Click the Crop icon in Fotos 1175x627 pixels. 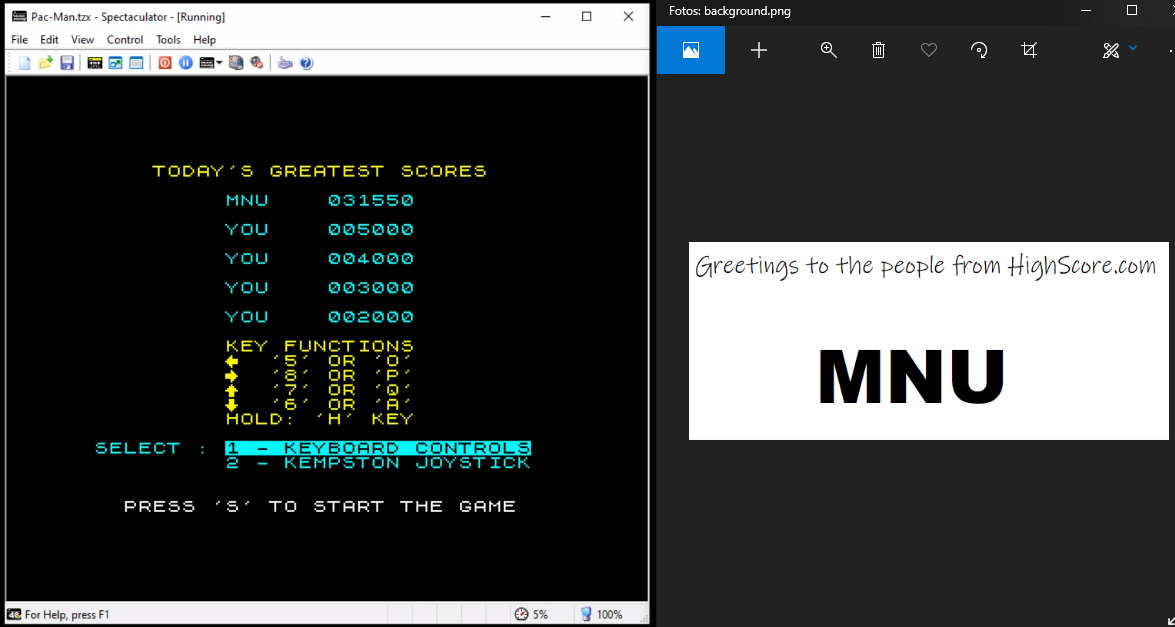pyautogui.click(x=1030, y=50)
